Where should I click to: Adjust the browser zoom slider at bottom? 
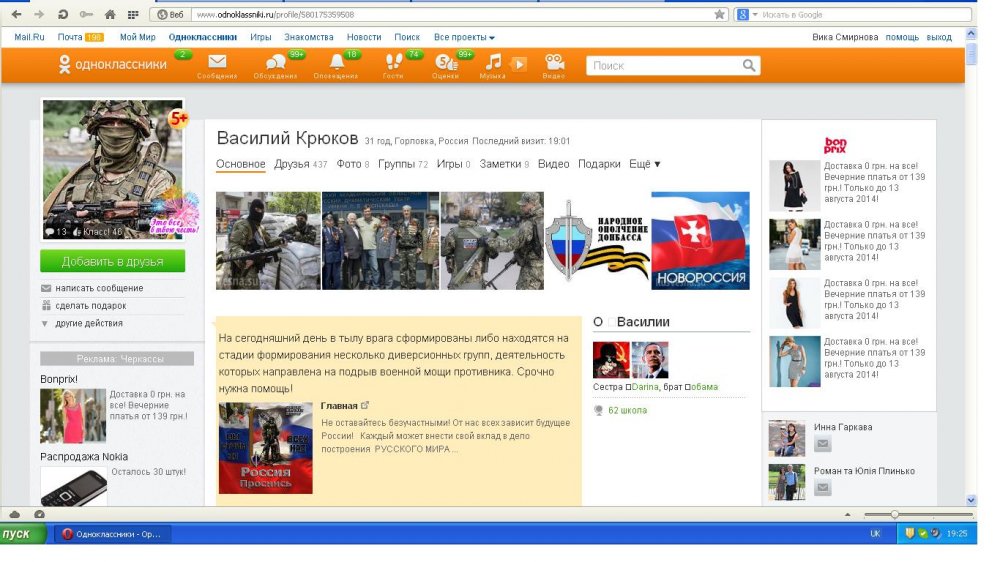pyautogui.click(x=894, y=514)
